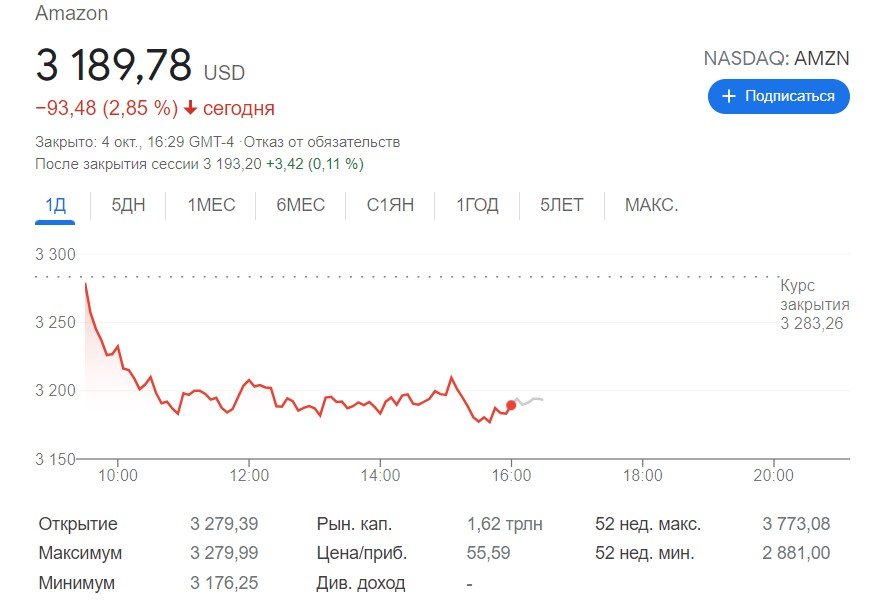Switch to the 1ГОД tab
Screen dimensions: 889x610
click(x=477, y=206)
